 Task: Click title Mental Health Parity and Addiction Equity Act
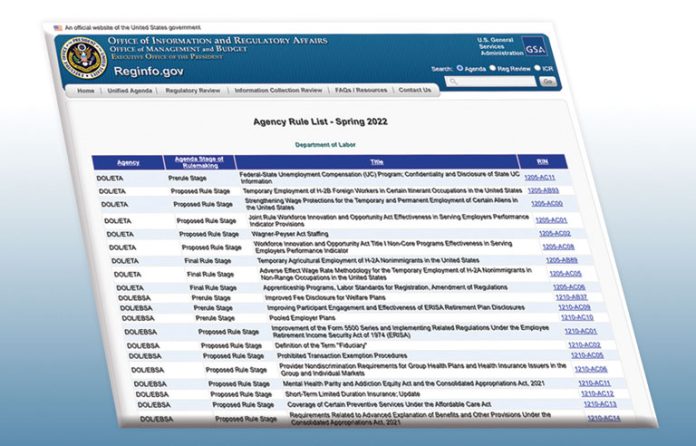pyautogui.click(x=413, y=383)
